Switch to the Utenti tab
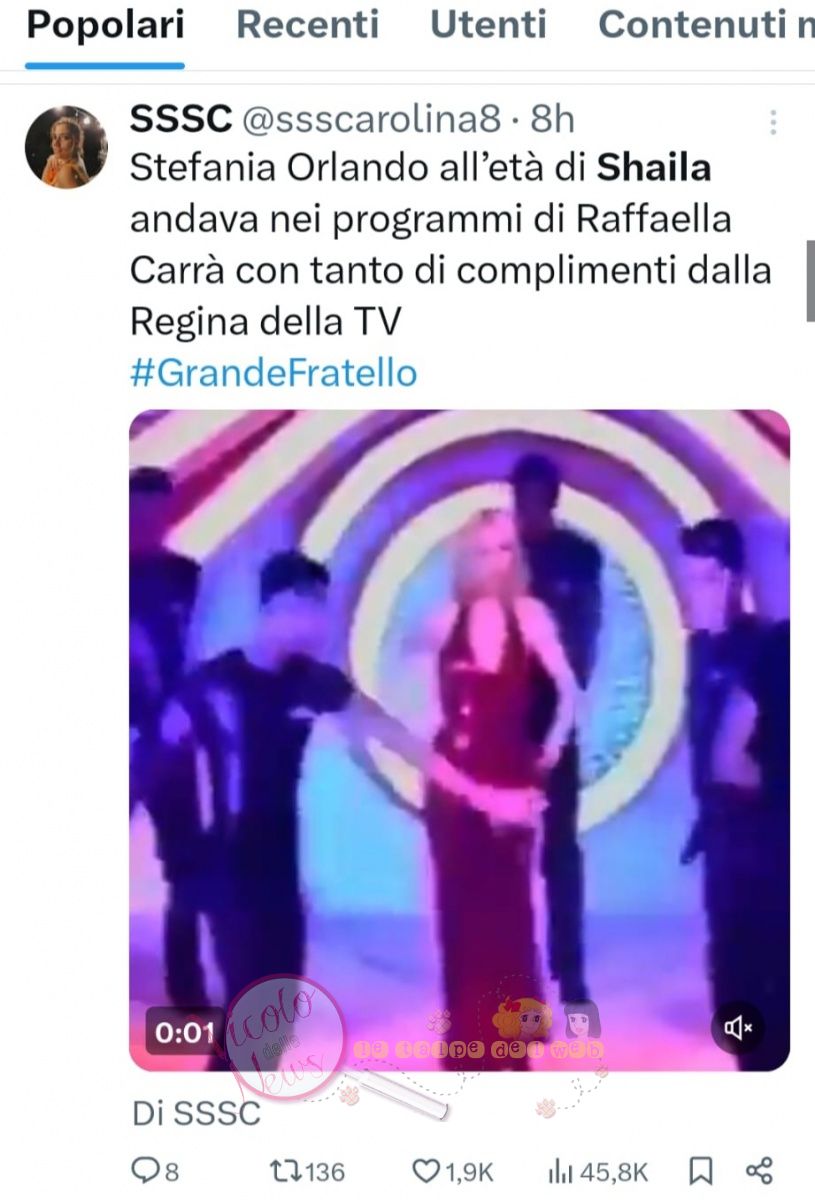Image resolution: width=815 pixels, height=1200 pixels. (489, 25)
